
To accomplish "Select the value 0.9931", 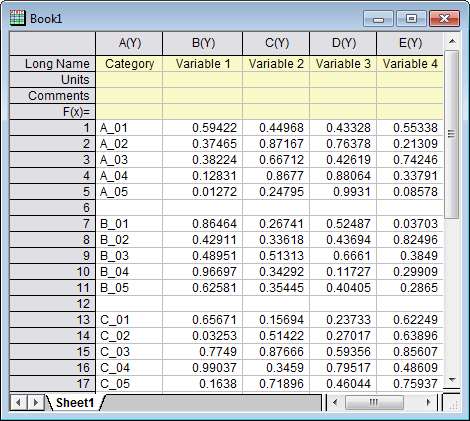I will (x=343, y=192).
